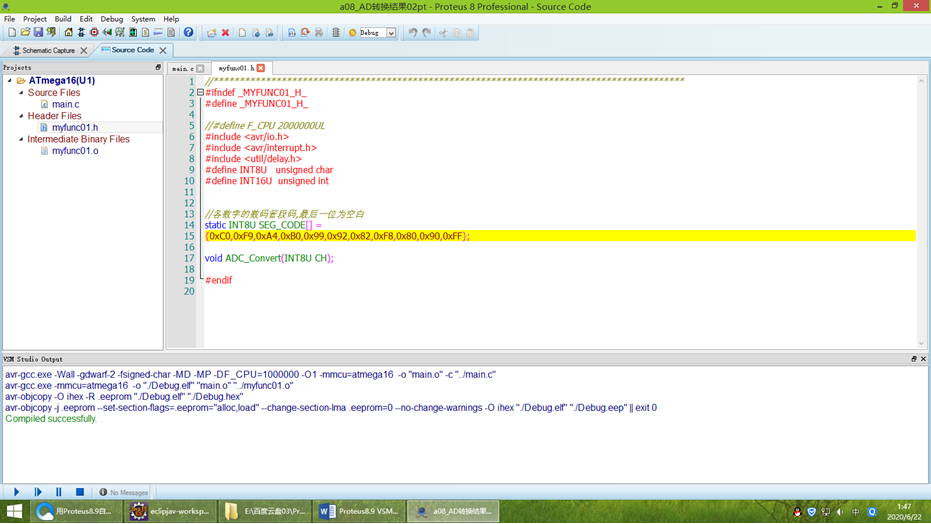Viewport: 931px width, 524px height.
Task: Click the orange gear icon beside Debug
Action: pyautogui.click(x=352, y=33)
